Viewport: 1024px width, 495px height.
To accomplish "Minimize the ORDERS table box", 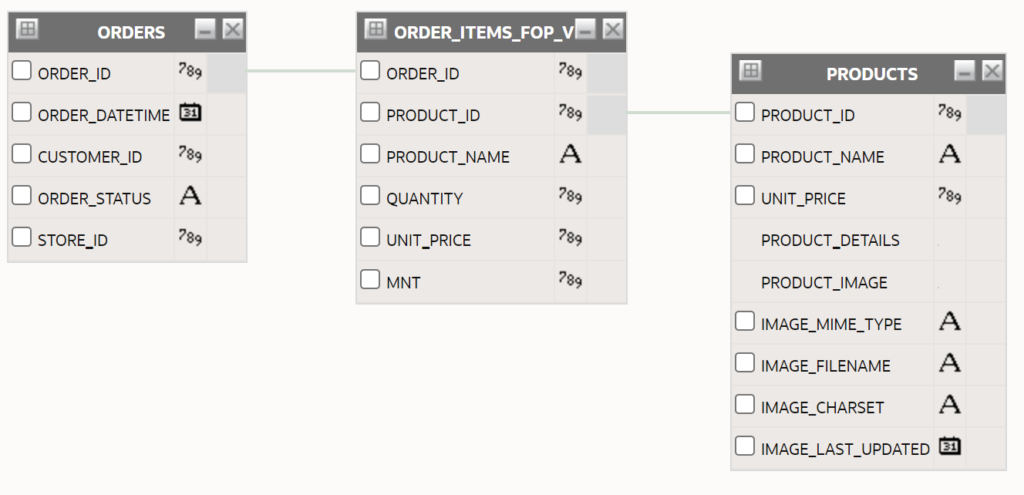I will click(x=205, y=29).
